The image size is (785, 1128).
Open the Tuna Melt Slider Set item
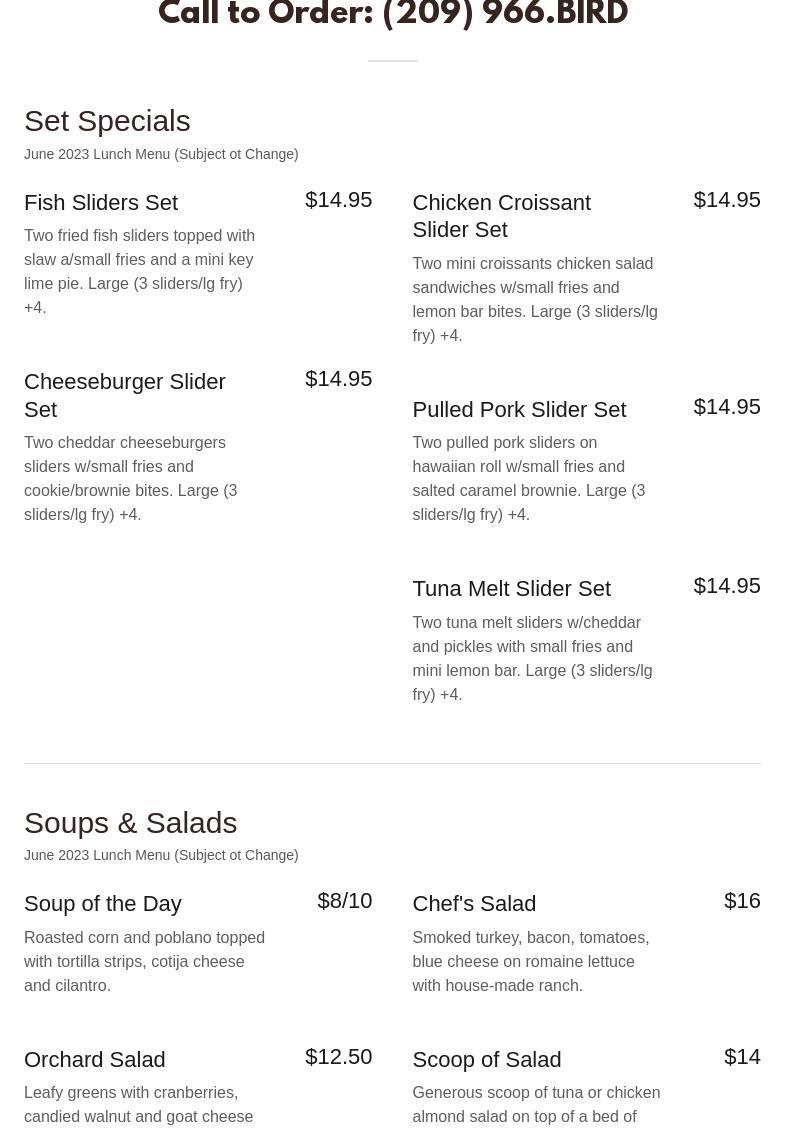coord(511,589)
